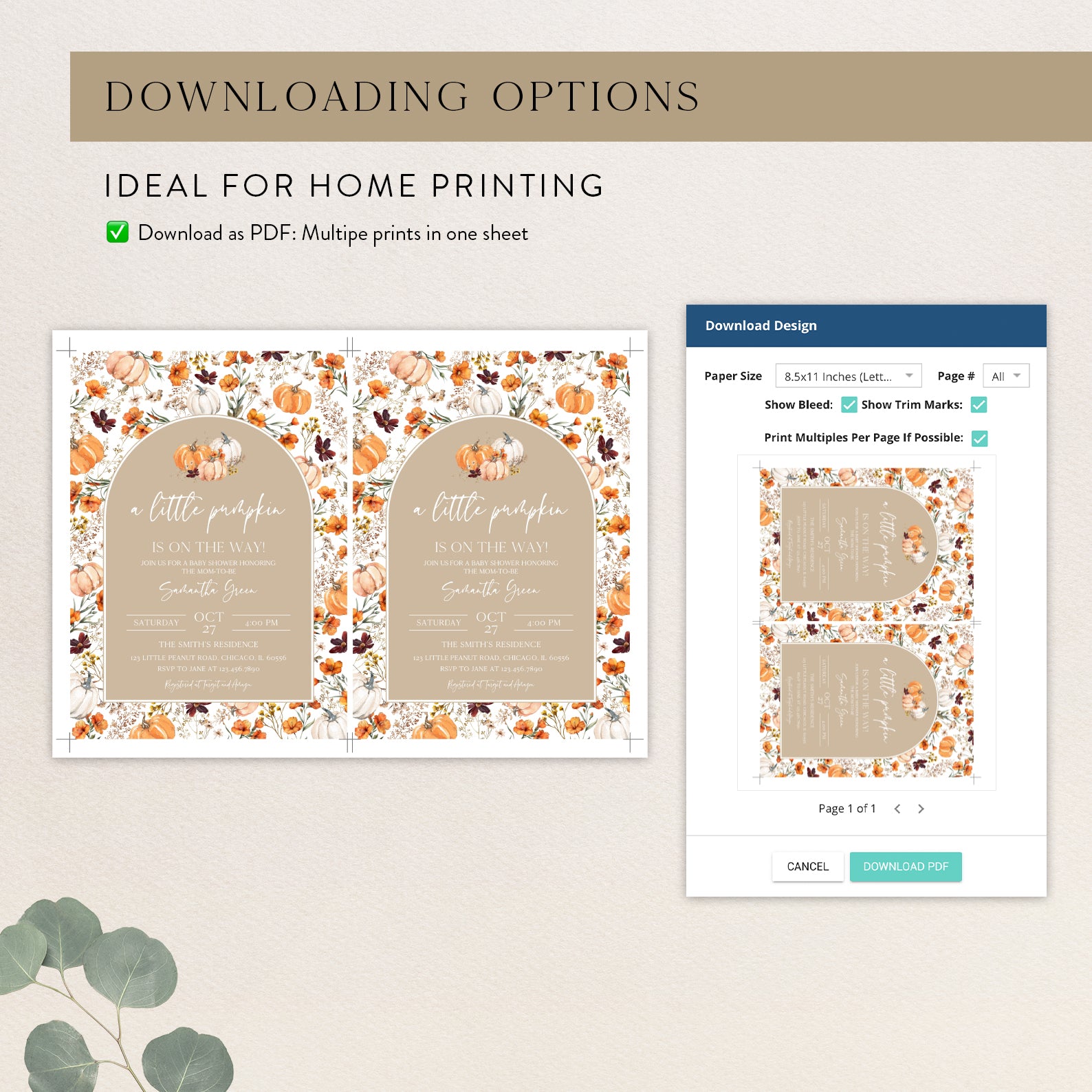This screenshot has height=1092, width=1092.
Task: Open the Paper Size dropdown
Action: pyautogui.click(x=848, y=376)
